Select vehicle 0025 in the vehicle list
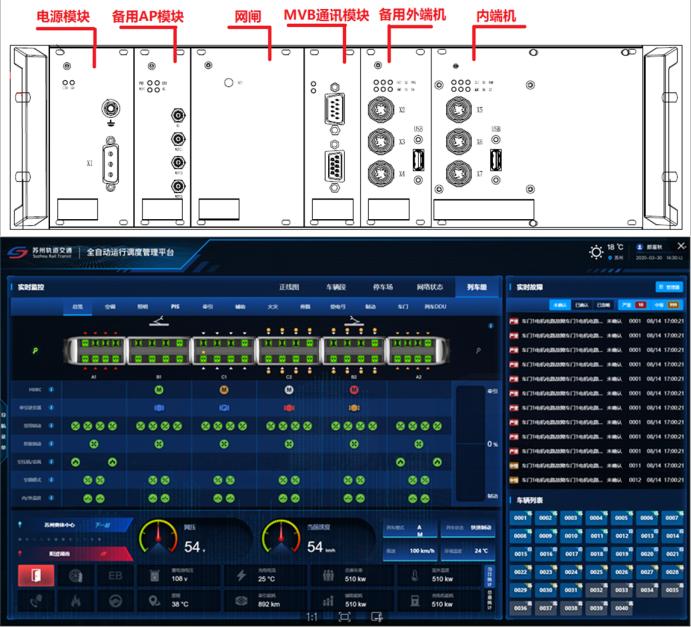Image resolution: width=691 pixels, height=627 pixels. (x=597, y=572)
